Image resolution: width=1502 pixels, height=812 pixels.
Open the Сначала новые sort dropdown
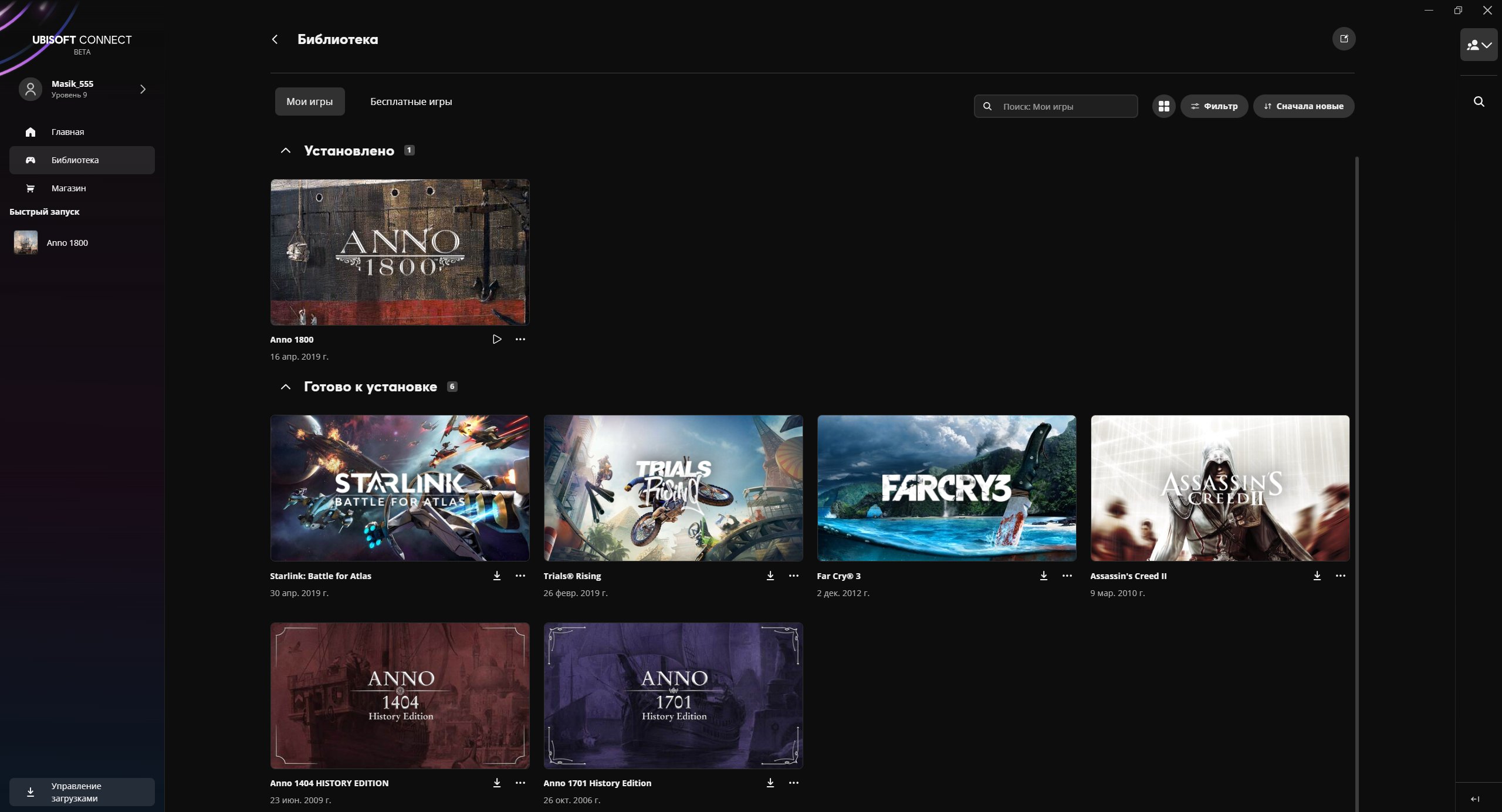(1303, 106)
